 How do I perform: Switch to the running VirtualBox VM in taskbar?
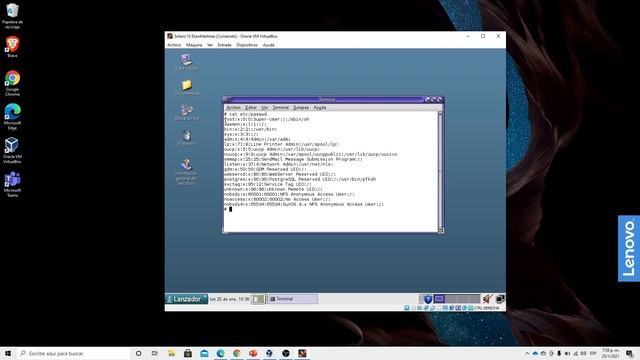coord(302,353)
